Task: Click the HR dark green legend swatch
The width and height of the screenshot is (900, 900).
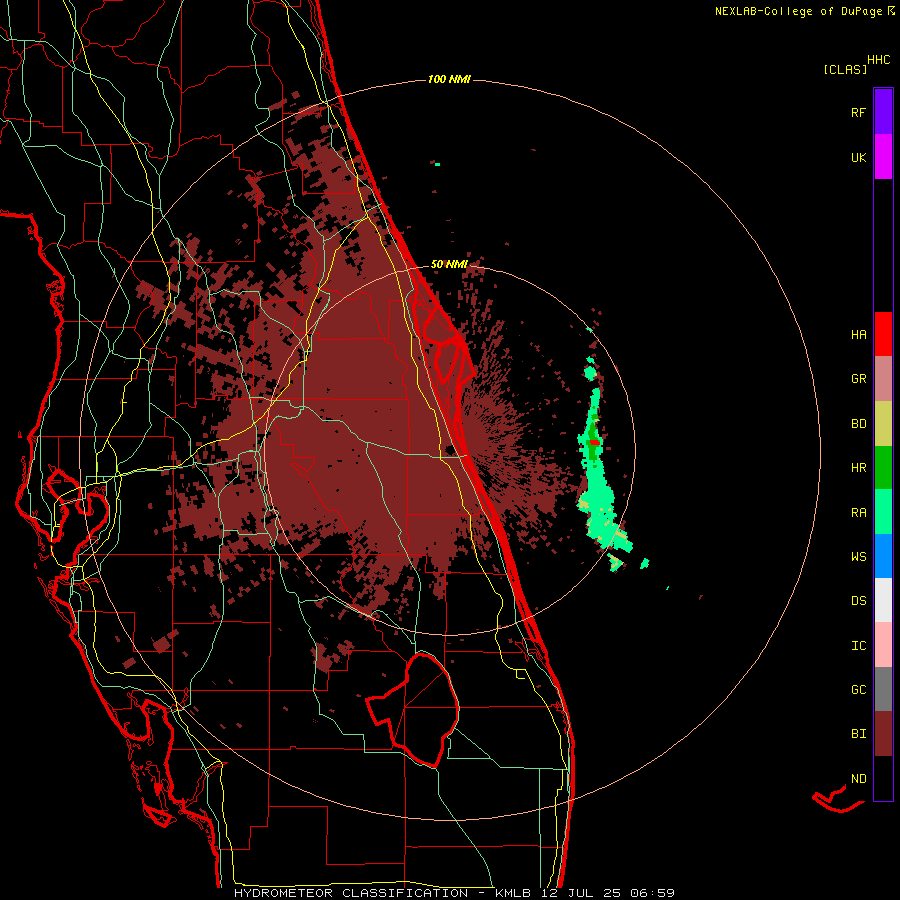Action: coord(883,468)
